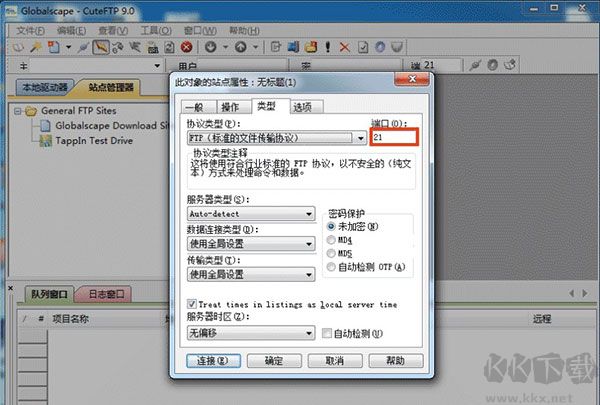Open the 协议类型 dropdown
The image size is (600, 405).
277,138
